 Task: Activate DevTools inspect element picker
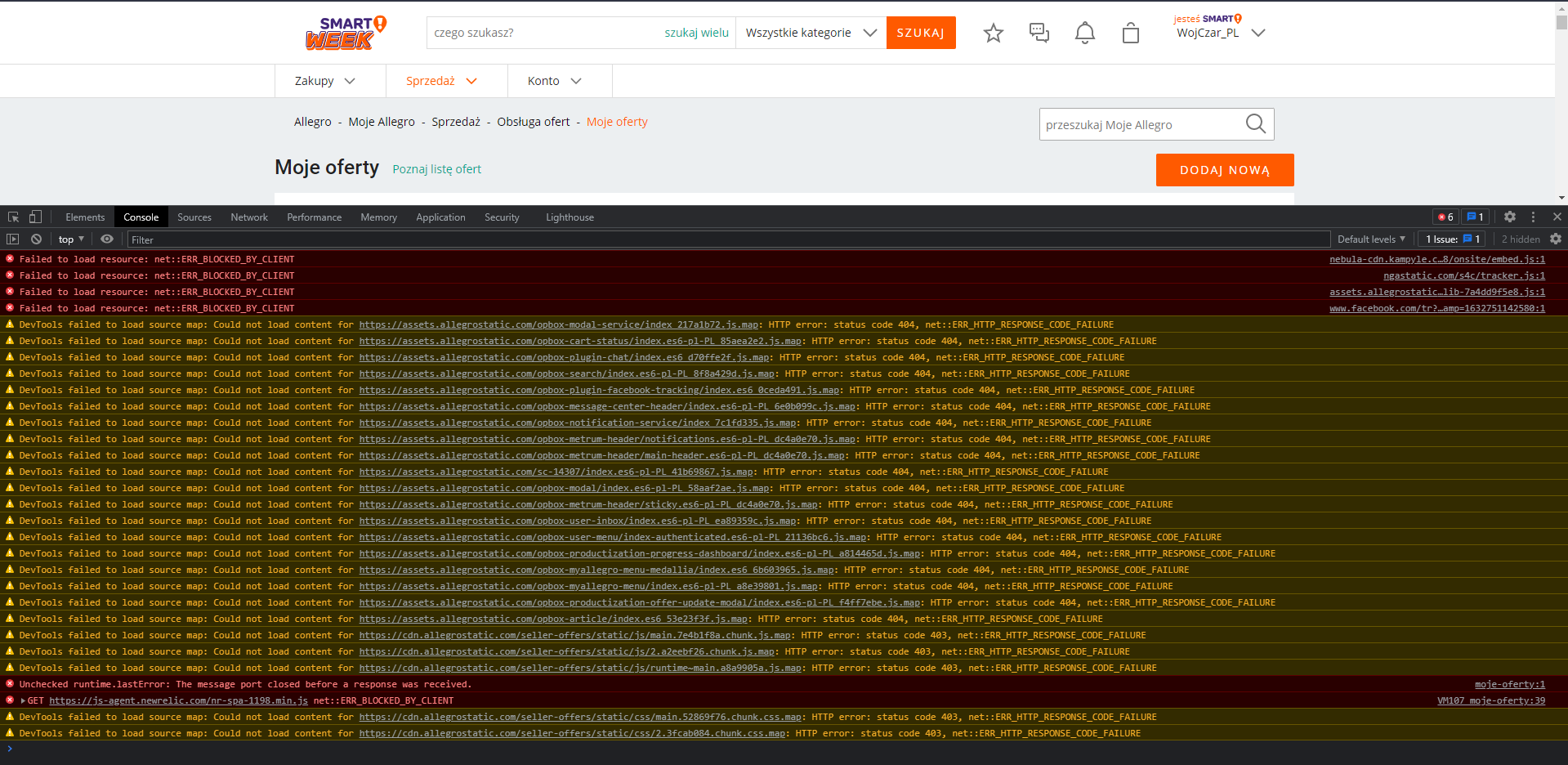pos(13,217)
